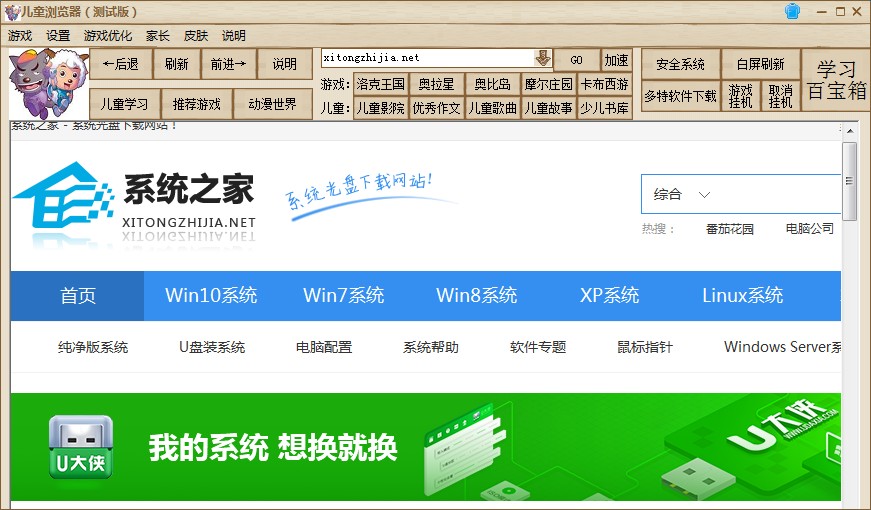Open the 设置 menu
The image size is (871, 510).
click(x=58, y=36)
